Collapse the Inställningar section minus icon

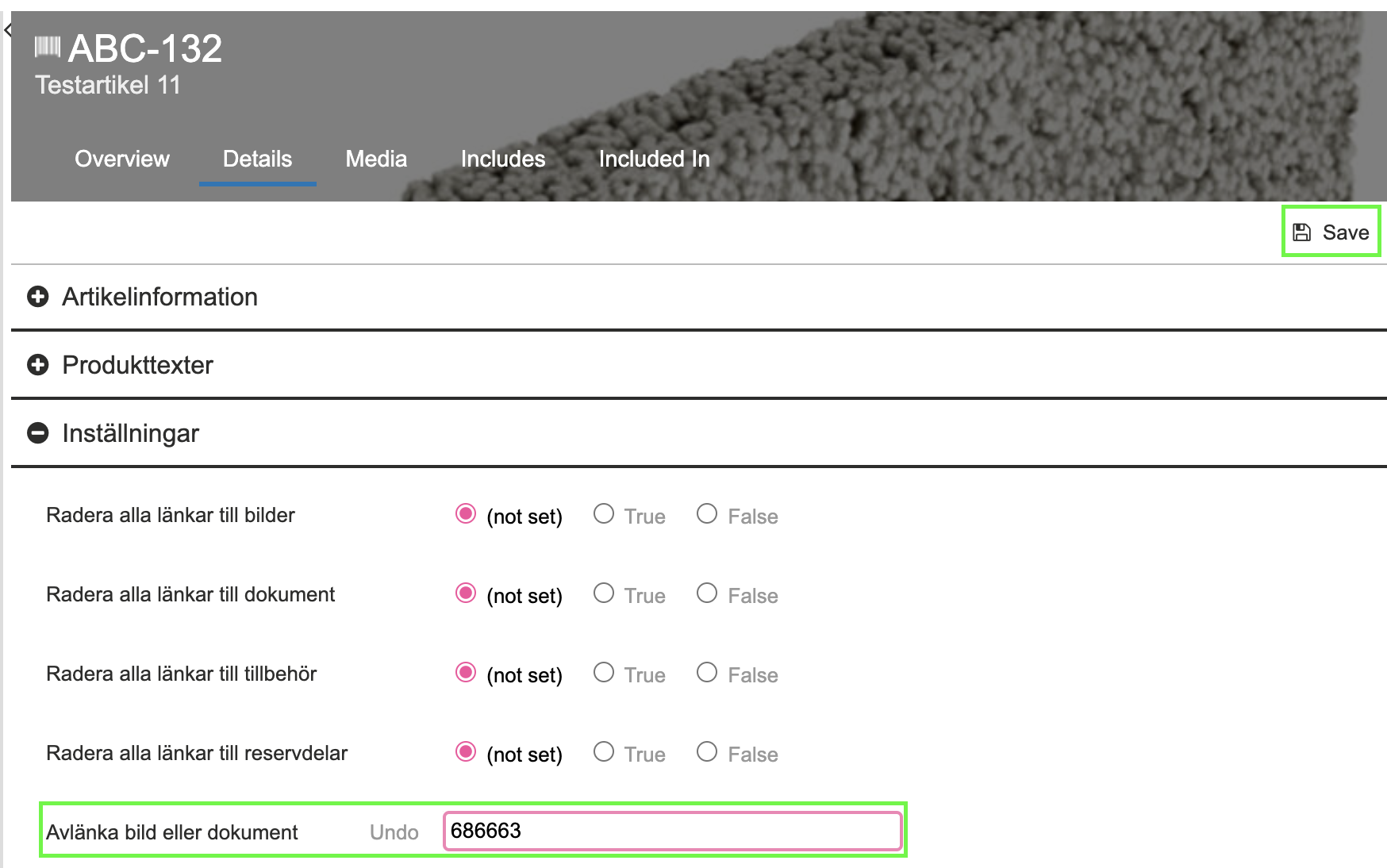click(37, 433)
